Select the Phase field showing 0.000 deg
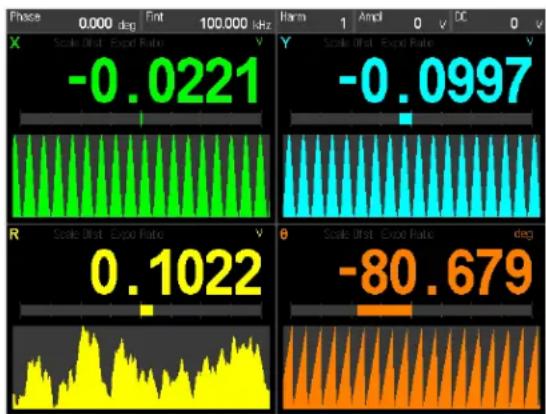The height and width of the screenshot is (414, 546). 73,21
